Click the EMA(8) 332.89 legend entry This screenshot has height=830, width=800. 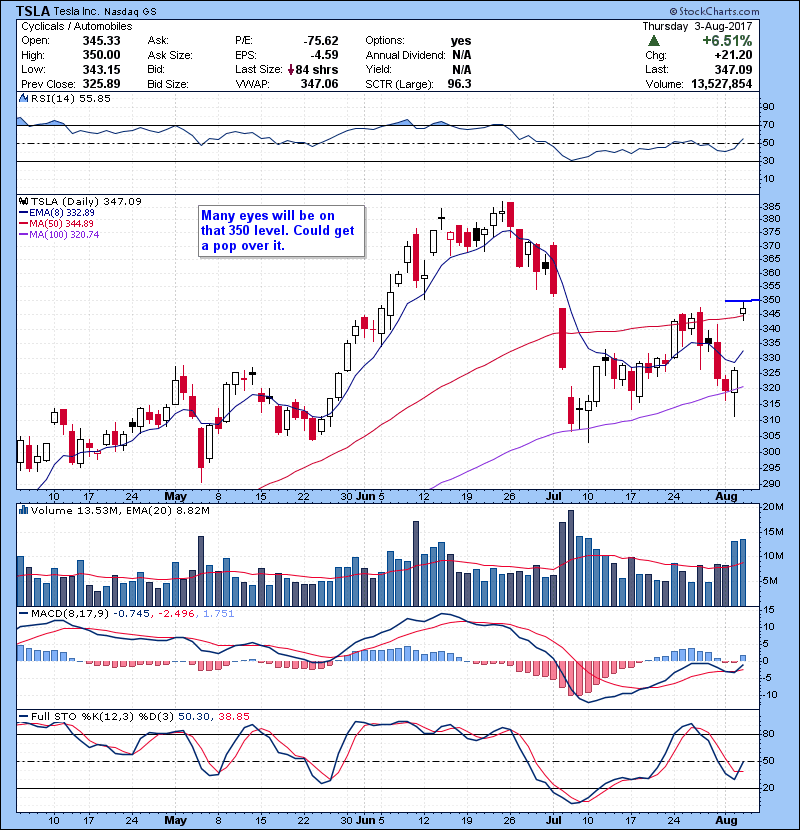coord(61,213)
